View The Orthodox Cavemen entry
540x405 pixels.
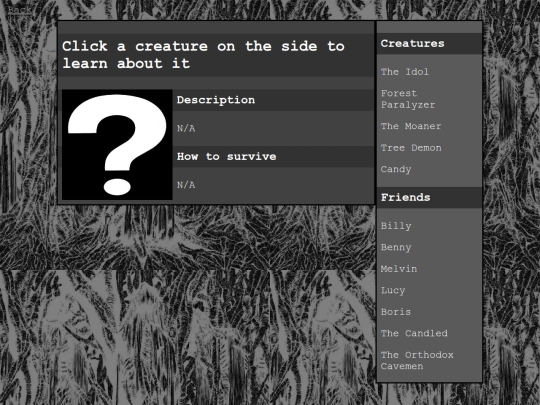(x=417, y=361)
